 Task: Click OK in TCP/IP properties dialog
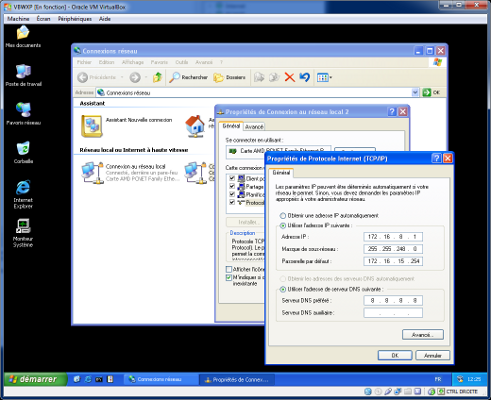395,355
